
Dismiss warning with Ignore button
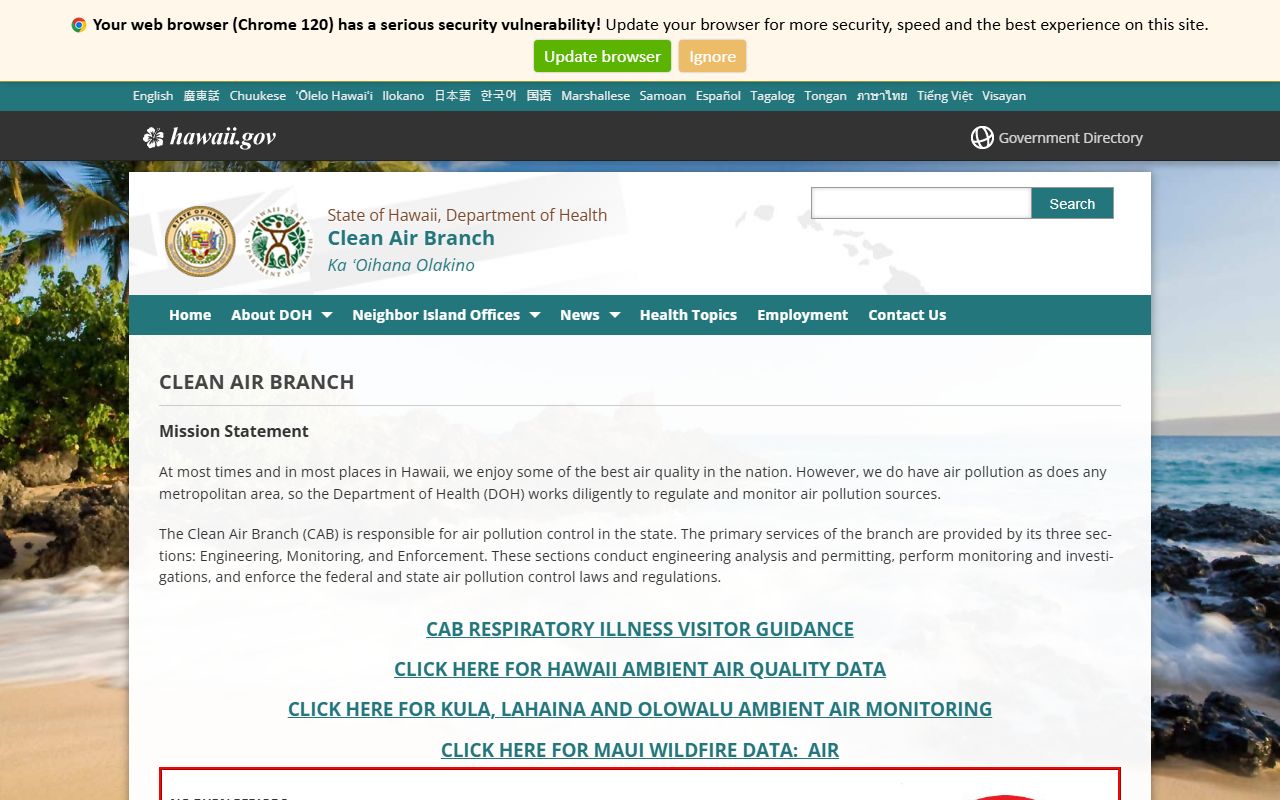tap(712, 56)
